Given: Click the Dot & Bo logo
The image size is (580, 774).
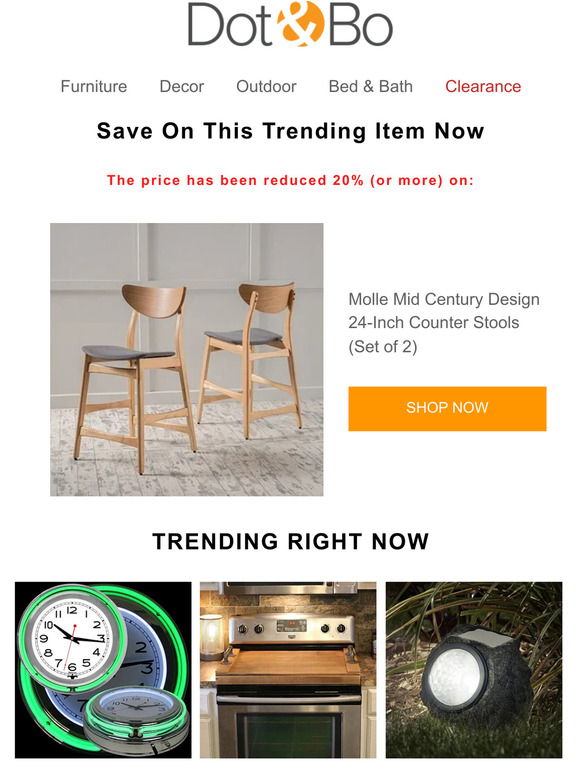Looking at the screenshot, I should pyautogui.click(x=290, y=24).
